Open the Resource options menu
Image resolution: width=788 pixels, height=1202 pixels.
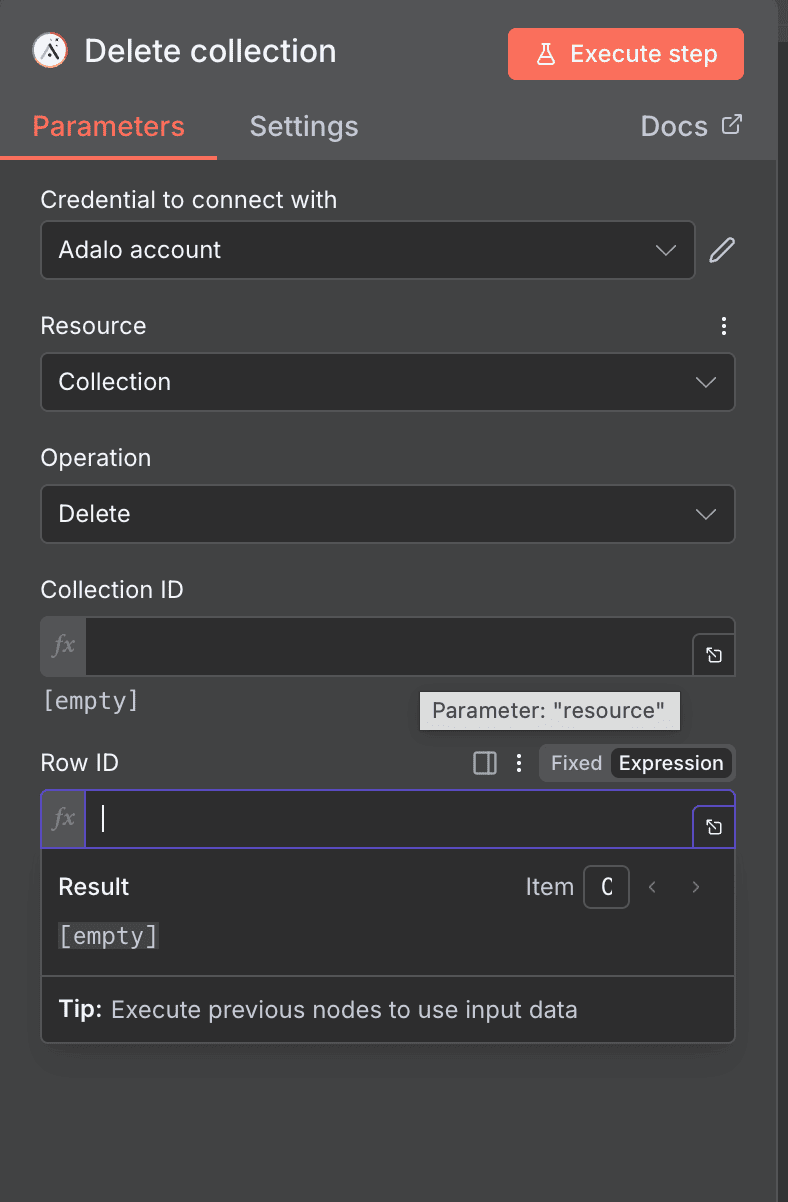pos(723,325)
